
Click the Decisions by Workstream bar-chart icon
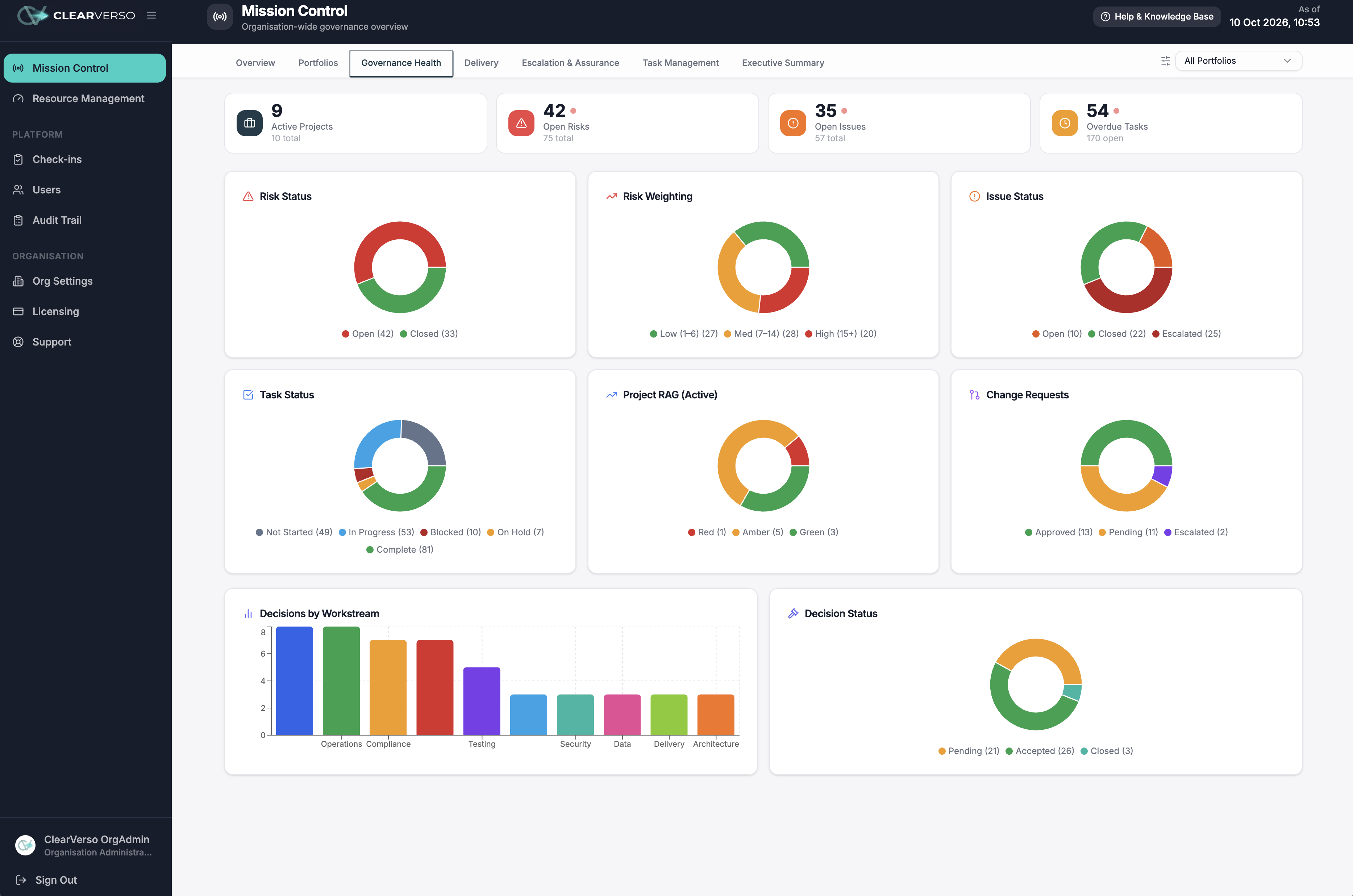click(x=248, y=614)
